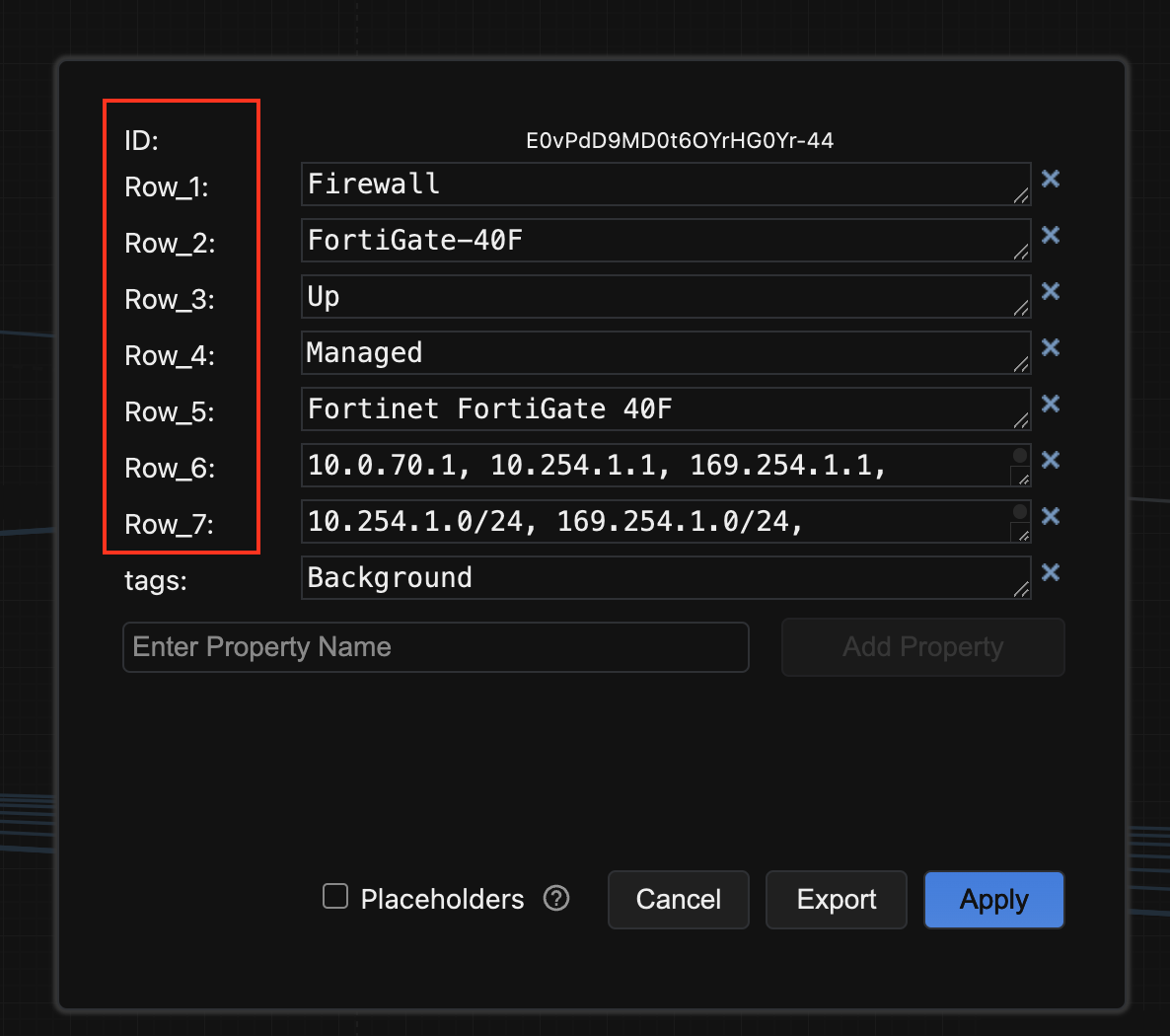Click the resize handle of Row_7 field
Screen dimensions: 1170x1036
coord(1022,535)
